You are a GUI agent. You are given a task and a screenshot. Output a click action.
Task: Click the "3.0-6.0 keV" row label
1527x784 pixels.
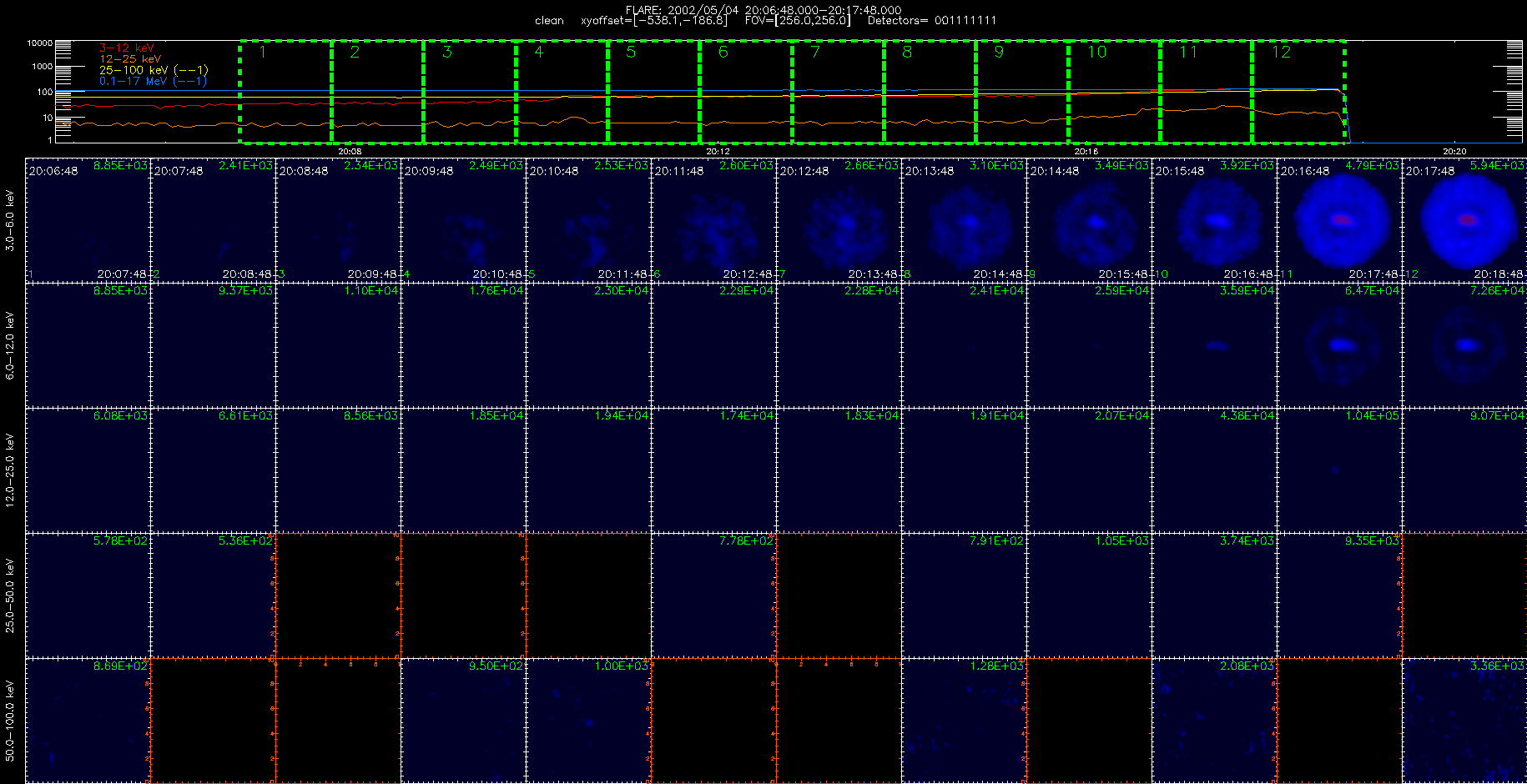tap(10, 220)
